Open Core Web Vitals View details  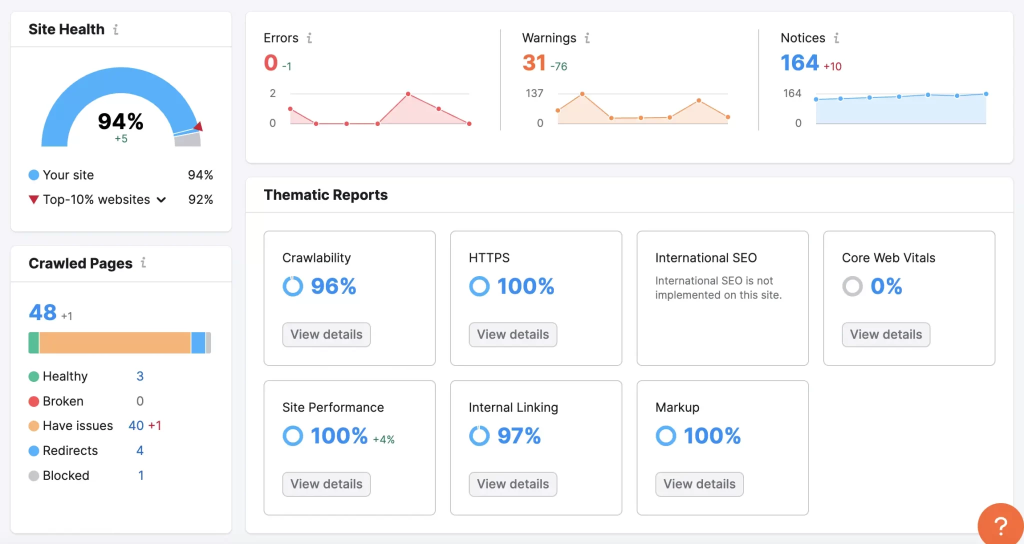coord(886,334)
